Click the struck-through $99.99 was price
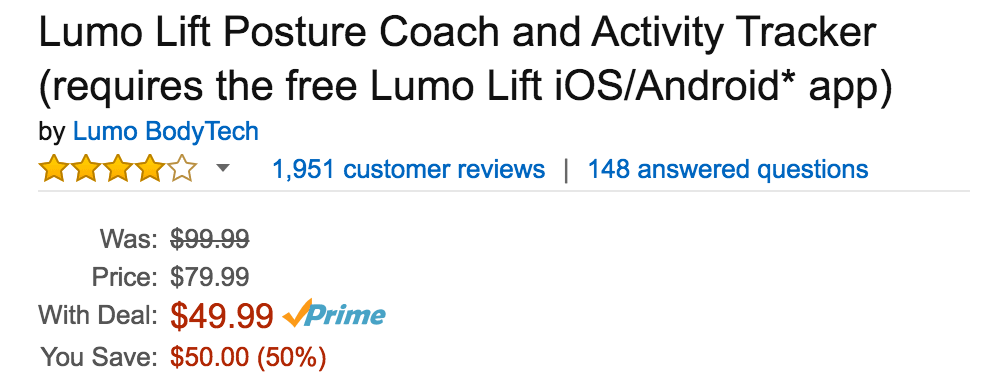This screenshot has height=392, width=998. coord(210,239)
